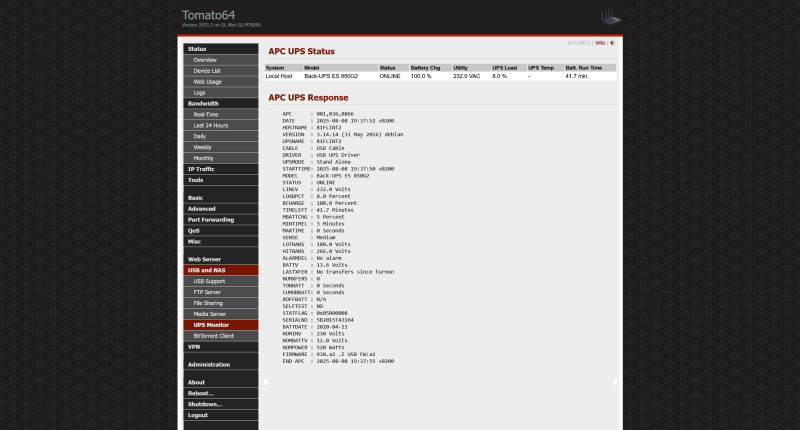This screenshot has height=430, width=800.
Task: Click Reboot... in the sidebar
Action: [220, 393]
